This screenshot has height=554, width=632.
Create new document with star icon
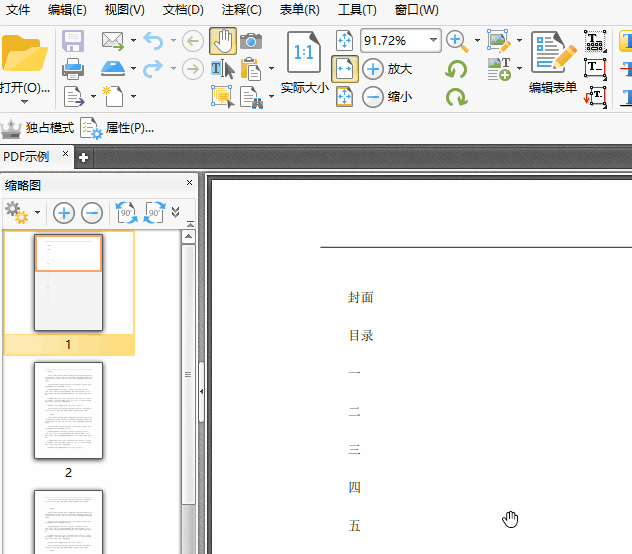[112, 96]
